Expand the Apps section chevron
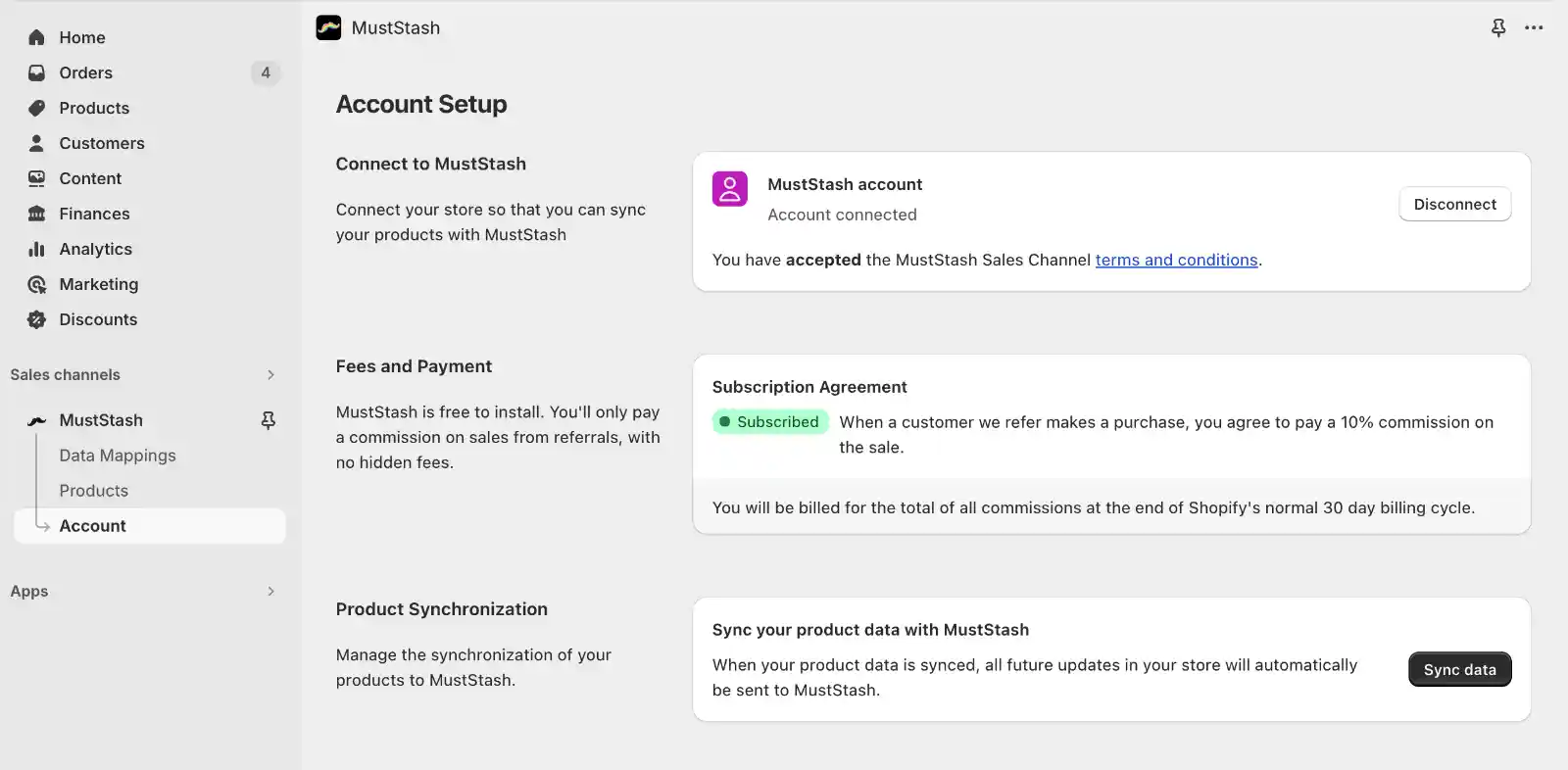The width and height of the screenshot is (1568, 770). (271, 591)
